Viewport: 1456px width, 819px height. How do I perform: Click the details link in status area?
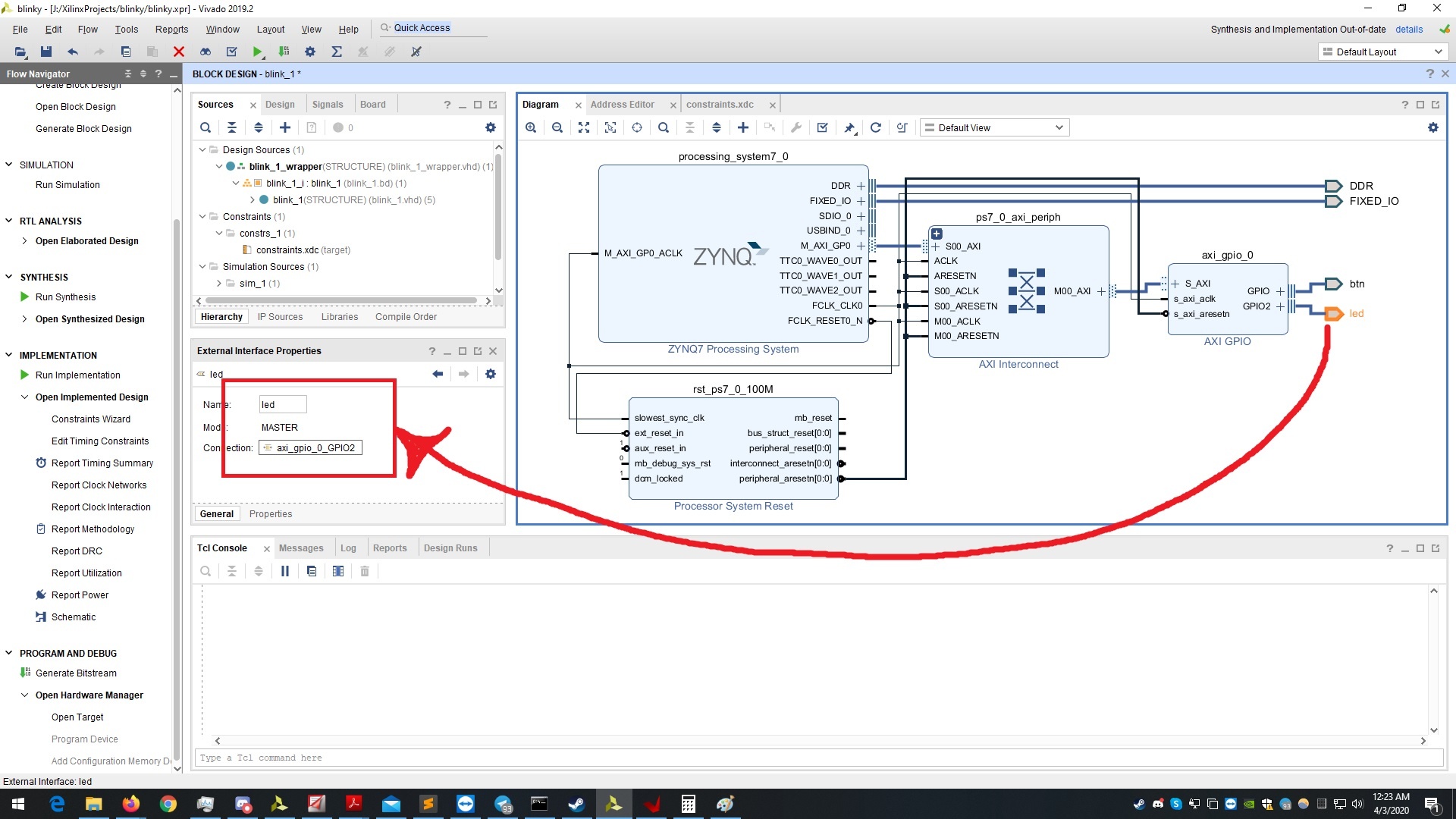click(1409, 30)
